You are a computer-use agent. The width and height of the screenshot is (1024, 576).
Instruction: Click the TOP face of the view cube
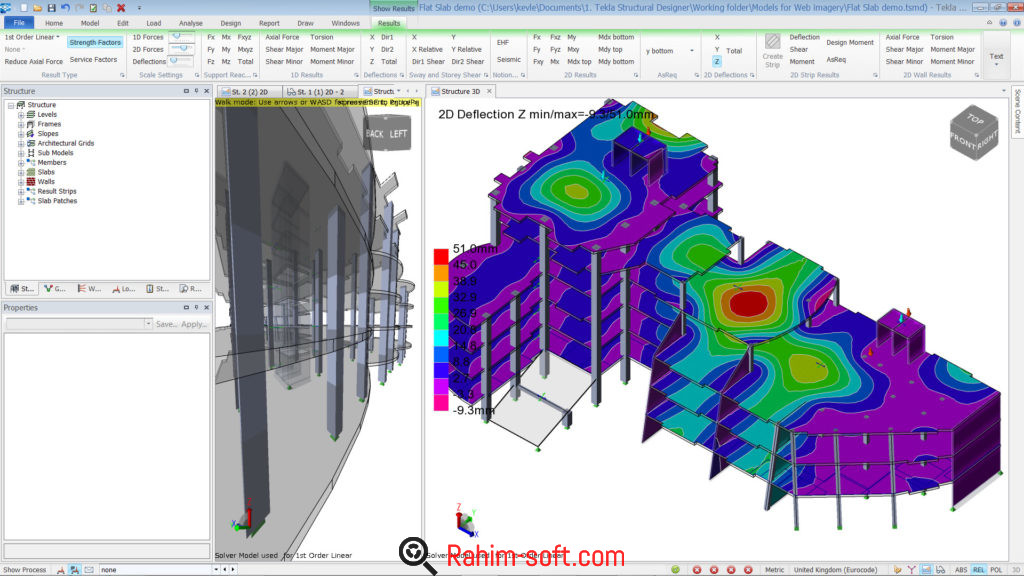tap(976, 119)
